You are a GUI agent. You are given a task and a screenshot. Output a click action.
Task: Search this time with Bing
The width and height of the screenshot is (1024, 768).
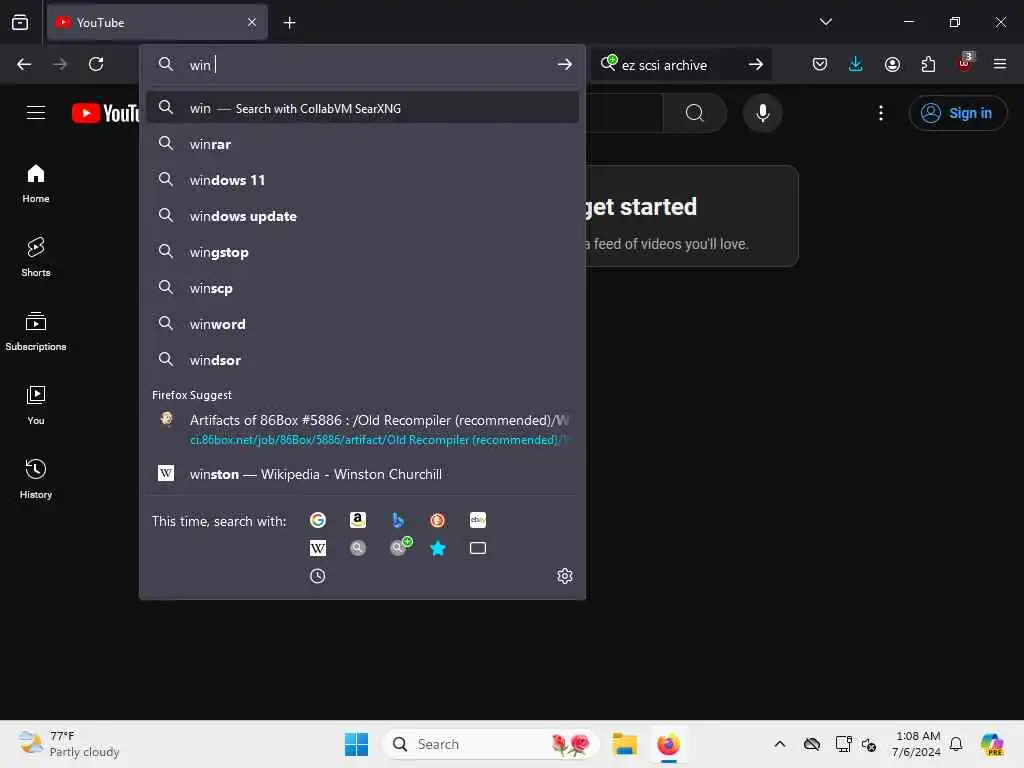tap(398, 520)
